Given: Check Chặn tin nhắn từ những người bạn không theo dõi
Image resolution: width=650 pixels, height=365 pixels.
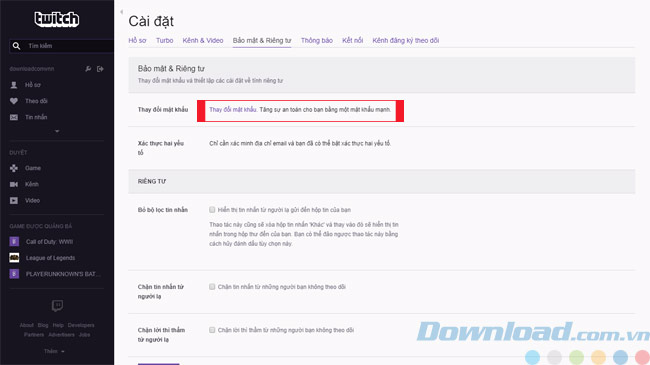Looking at the screenshot, I should click(x=212, y=287).
